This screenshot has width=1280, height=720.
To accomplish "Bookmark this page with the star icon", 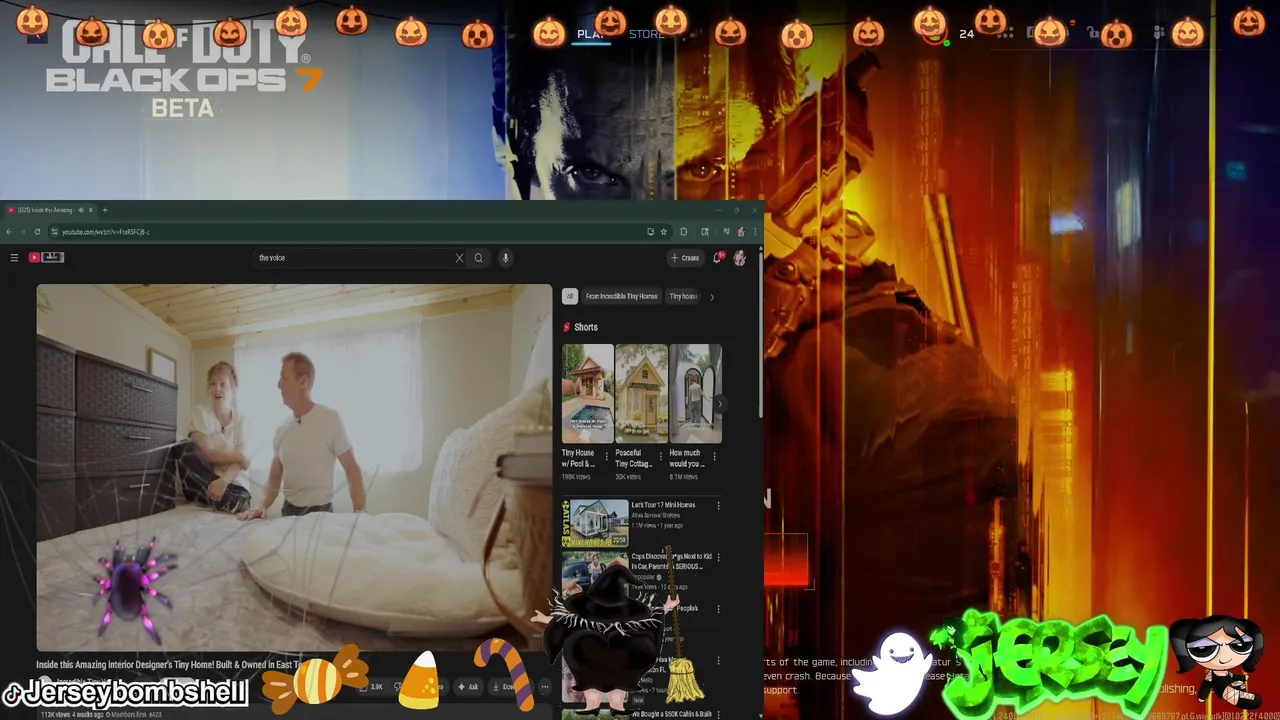I will point(663,232).
